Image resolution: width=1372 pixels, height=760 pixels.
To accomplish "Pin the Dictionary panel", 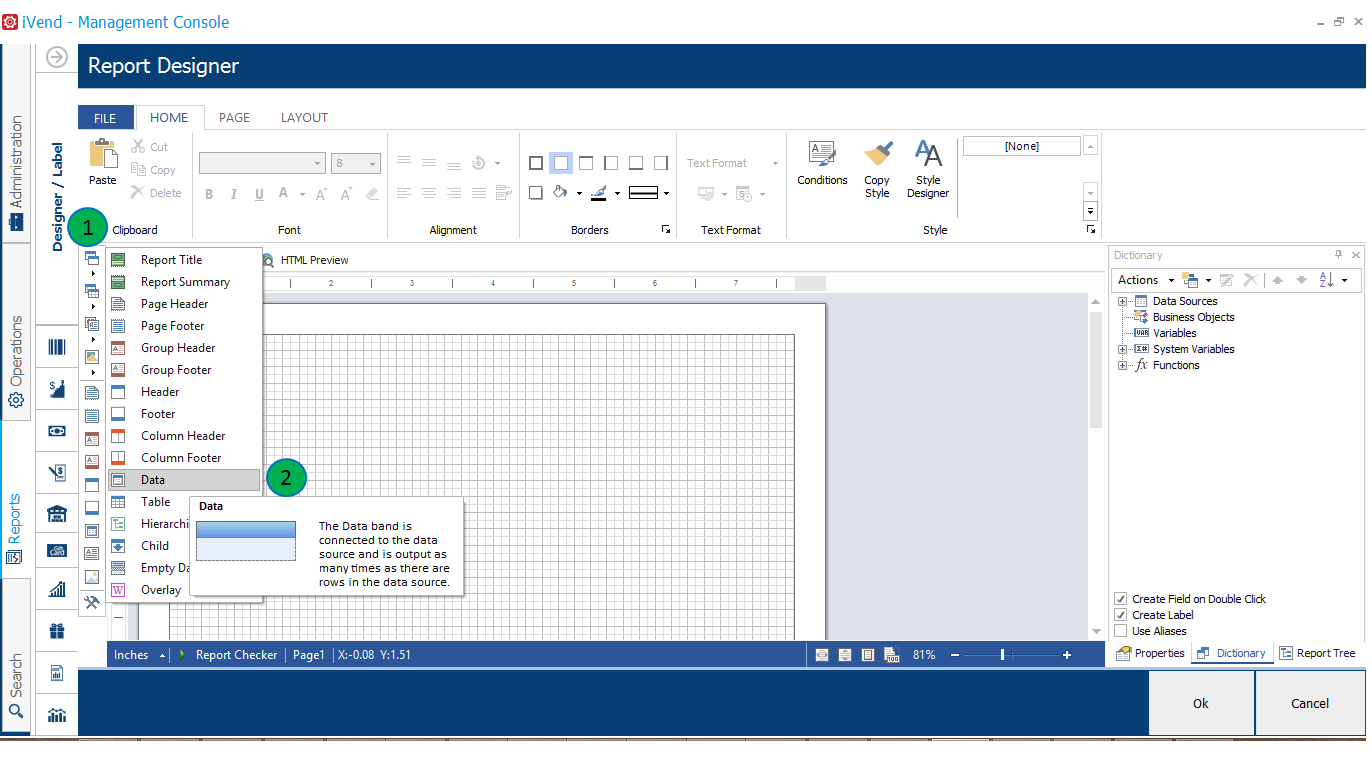I will click(1339, 255).
